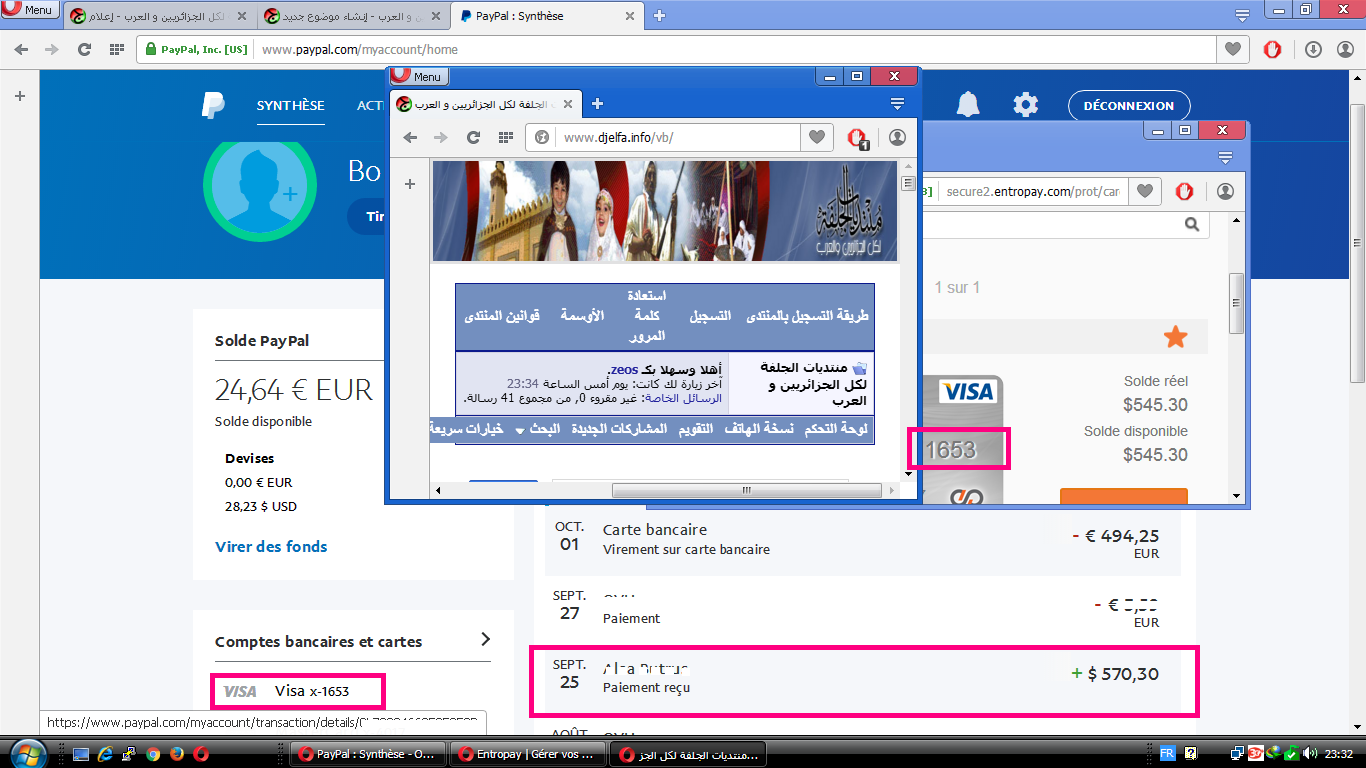Open the Opera Menu in the djelfa.info window

(418, 76)
